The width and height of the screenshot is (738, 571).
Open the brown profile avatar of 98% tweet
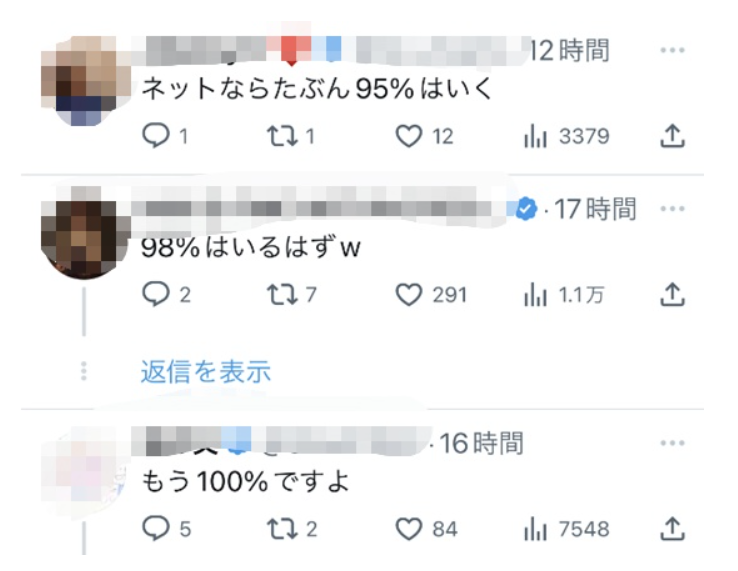click(x=84, y=238)
